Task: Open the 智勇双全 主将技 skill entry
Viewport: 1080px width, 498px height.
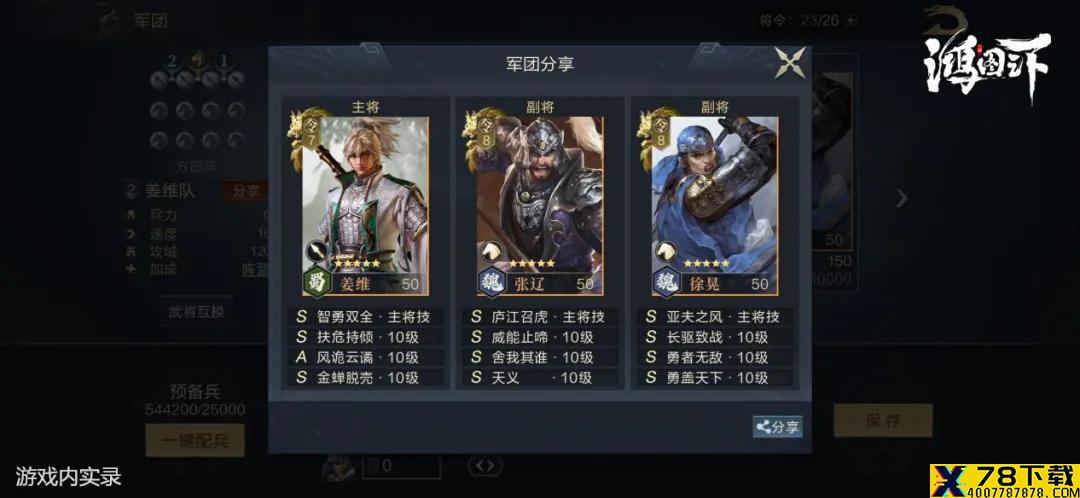Action: pos(365,317)
